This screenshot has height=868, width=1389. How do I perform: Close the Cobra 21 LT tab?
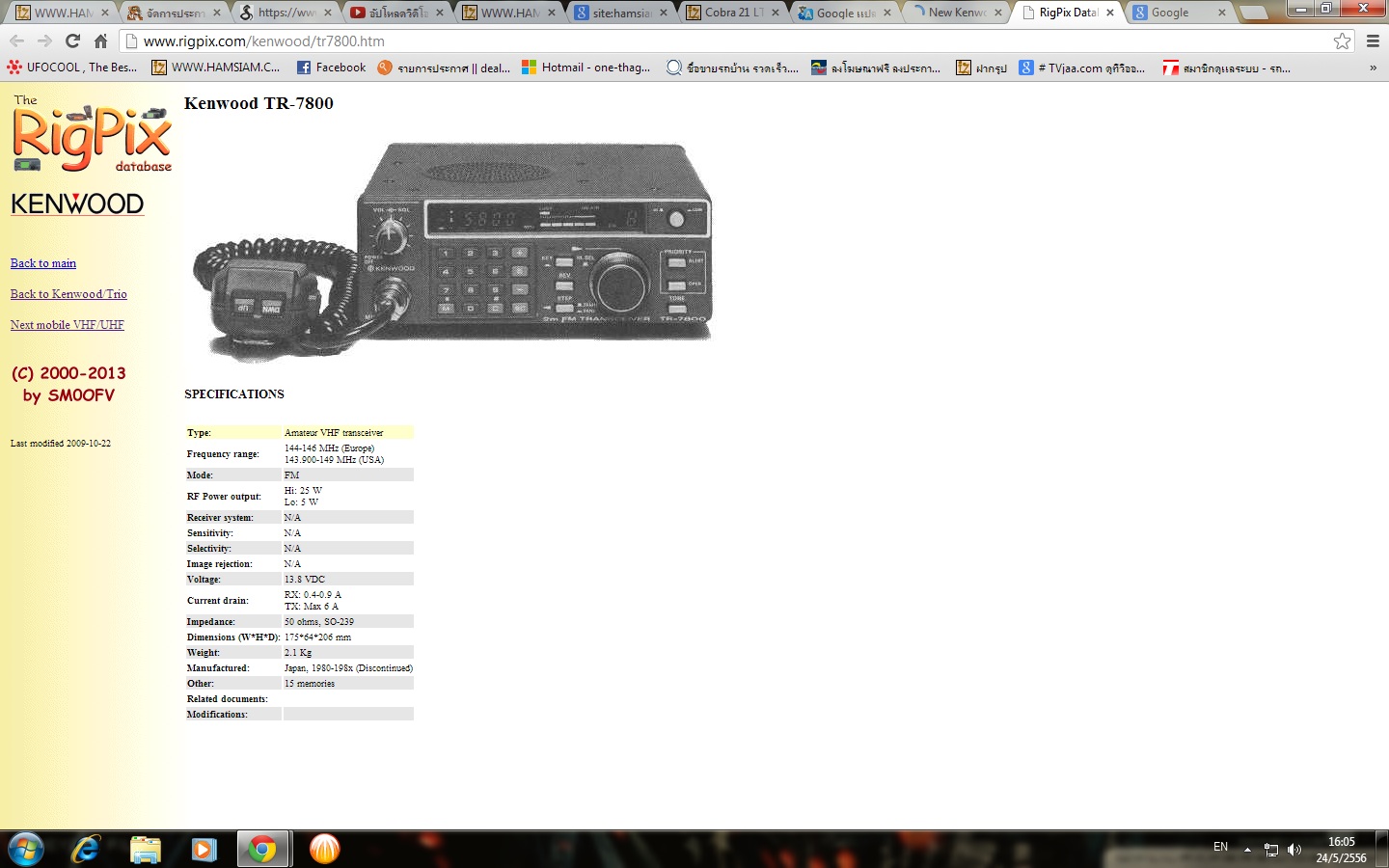click(776, 13)
